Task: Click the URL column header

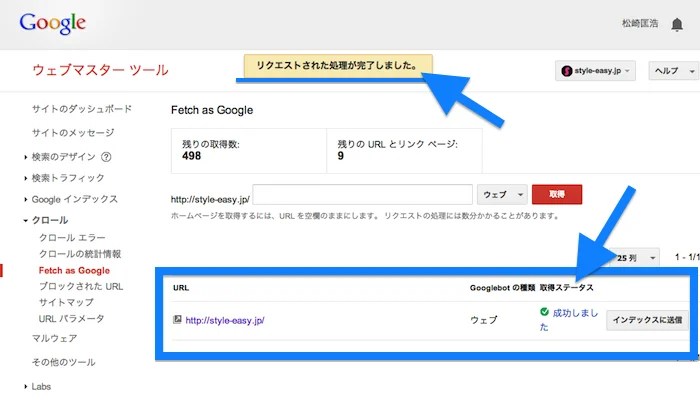Action: tap(181, 288)
